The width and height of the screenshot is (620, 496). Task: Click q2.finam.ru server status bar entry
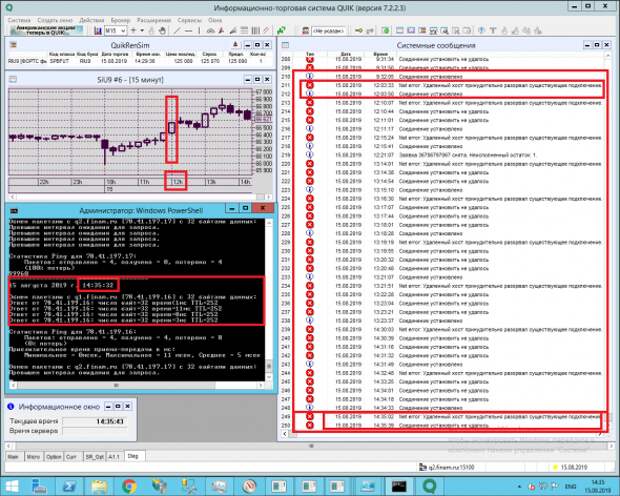click(447, 468)
